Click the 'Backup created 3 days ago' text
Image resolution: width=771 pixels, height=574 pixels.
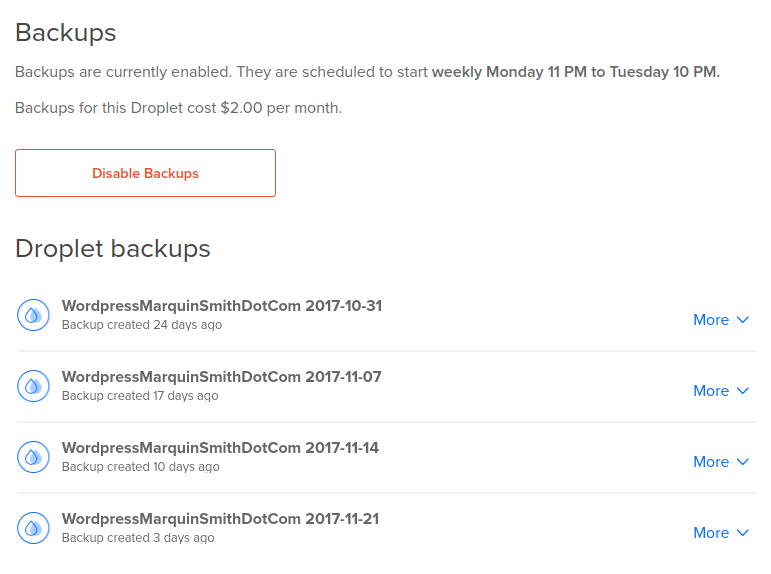[138, 538]
